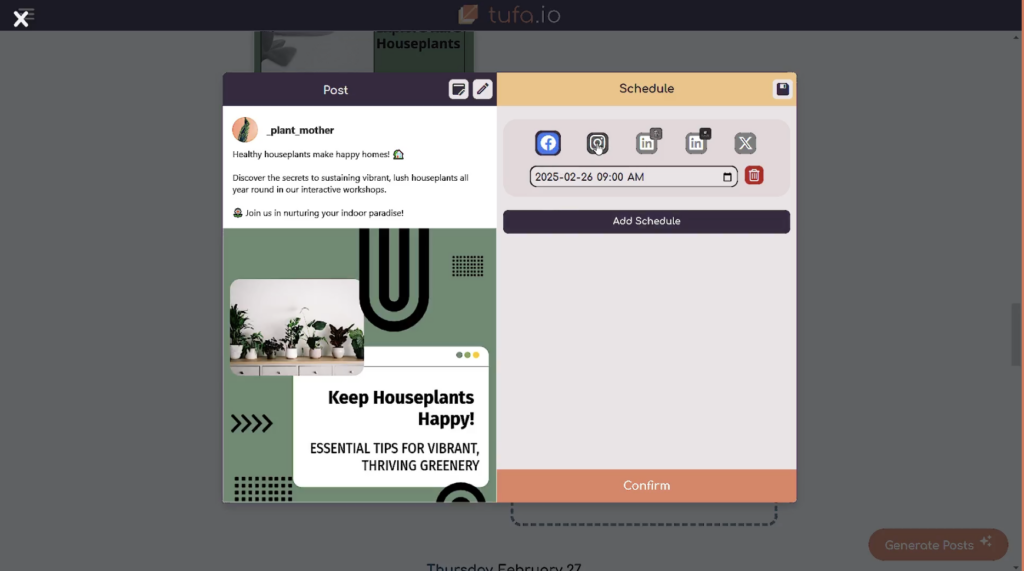
Task: Click the tufa.io logo
Action: pos(510,15)
